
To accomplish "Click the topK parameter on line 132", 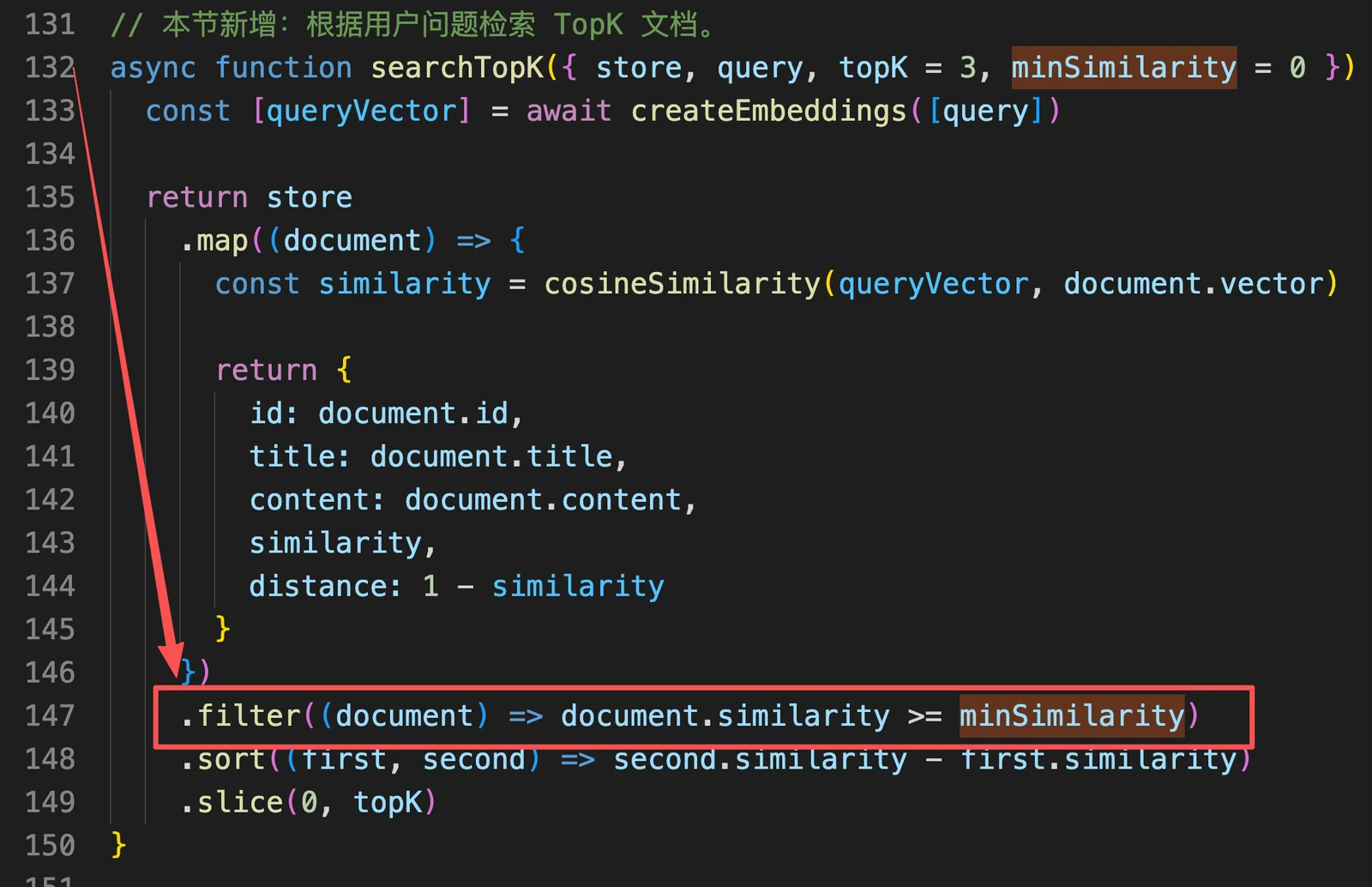I will (873, 68).
